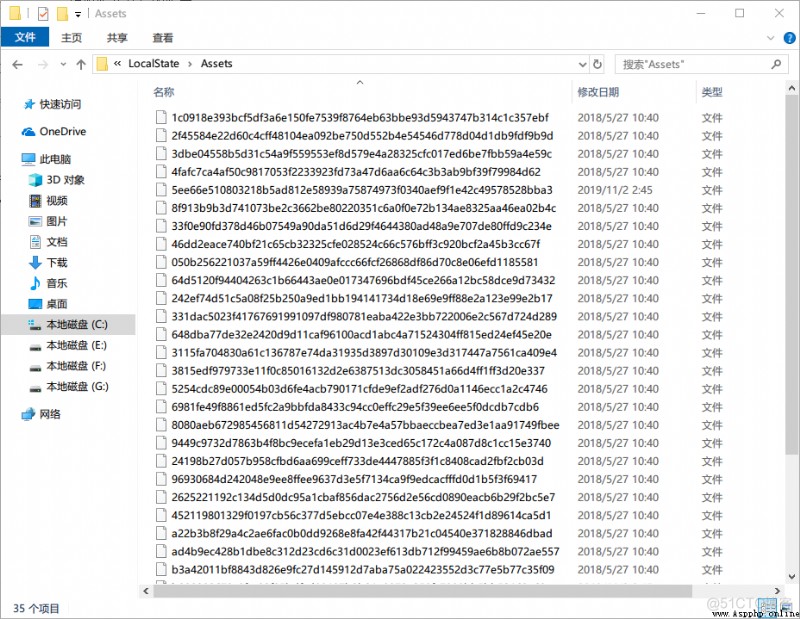
Task: Select 本地磁盘 (G:) drive
Action: [x=69, y=387]
